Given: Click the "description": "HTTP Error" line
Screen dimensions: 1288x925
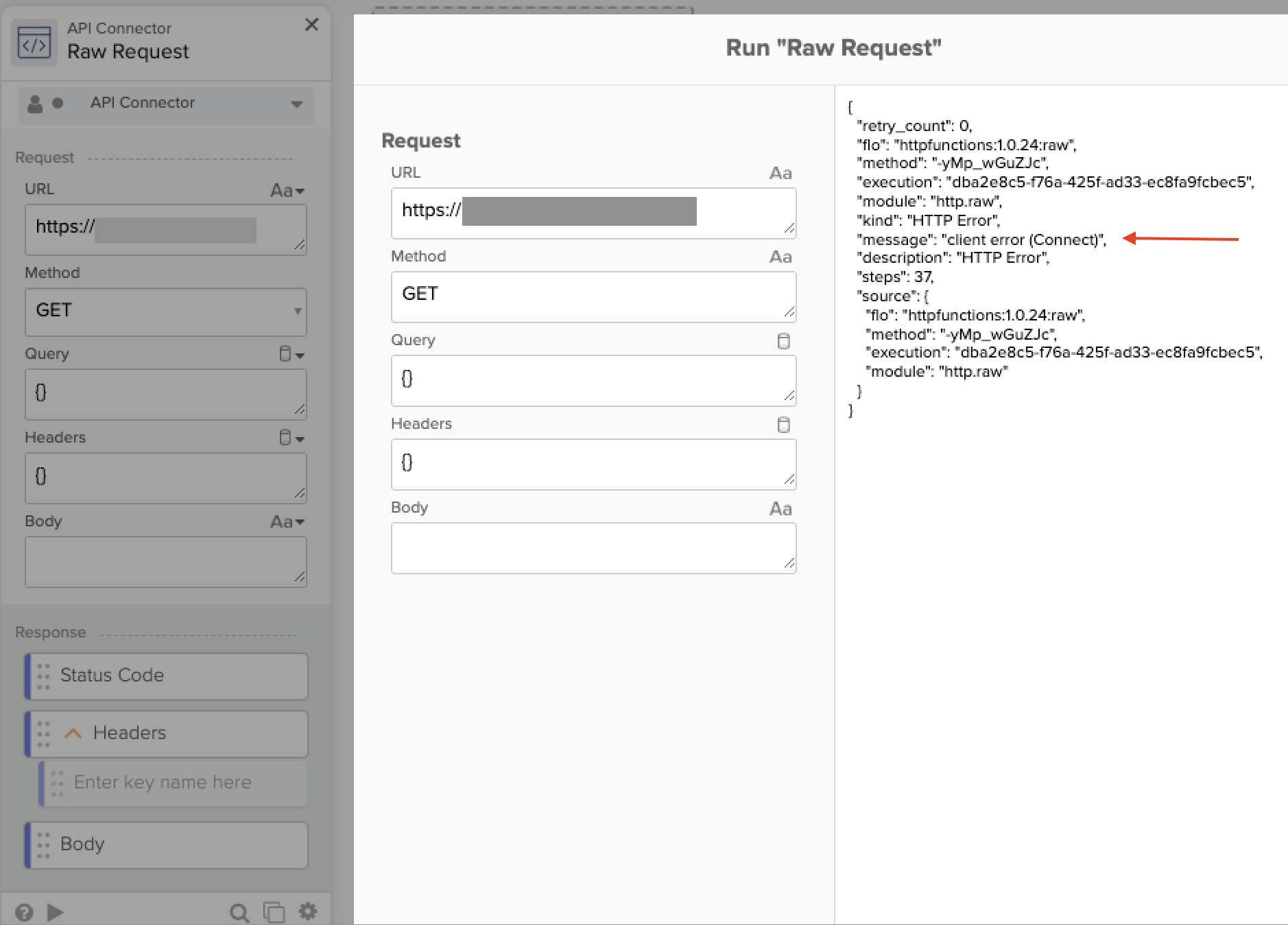Looking at the screenshot, I should coord(953,257).
